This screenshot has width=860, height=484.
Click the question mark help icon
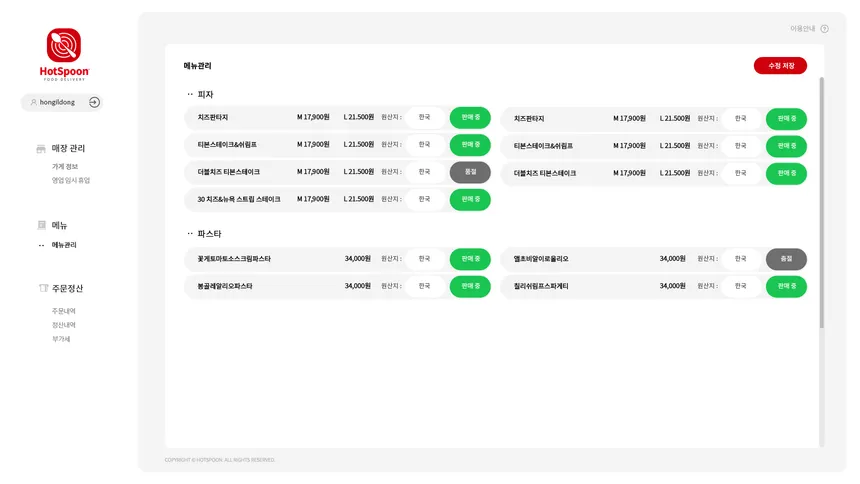[824, 29]
